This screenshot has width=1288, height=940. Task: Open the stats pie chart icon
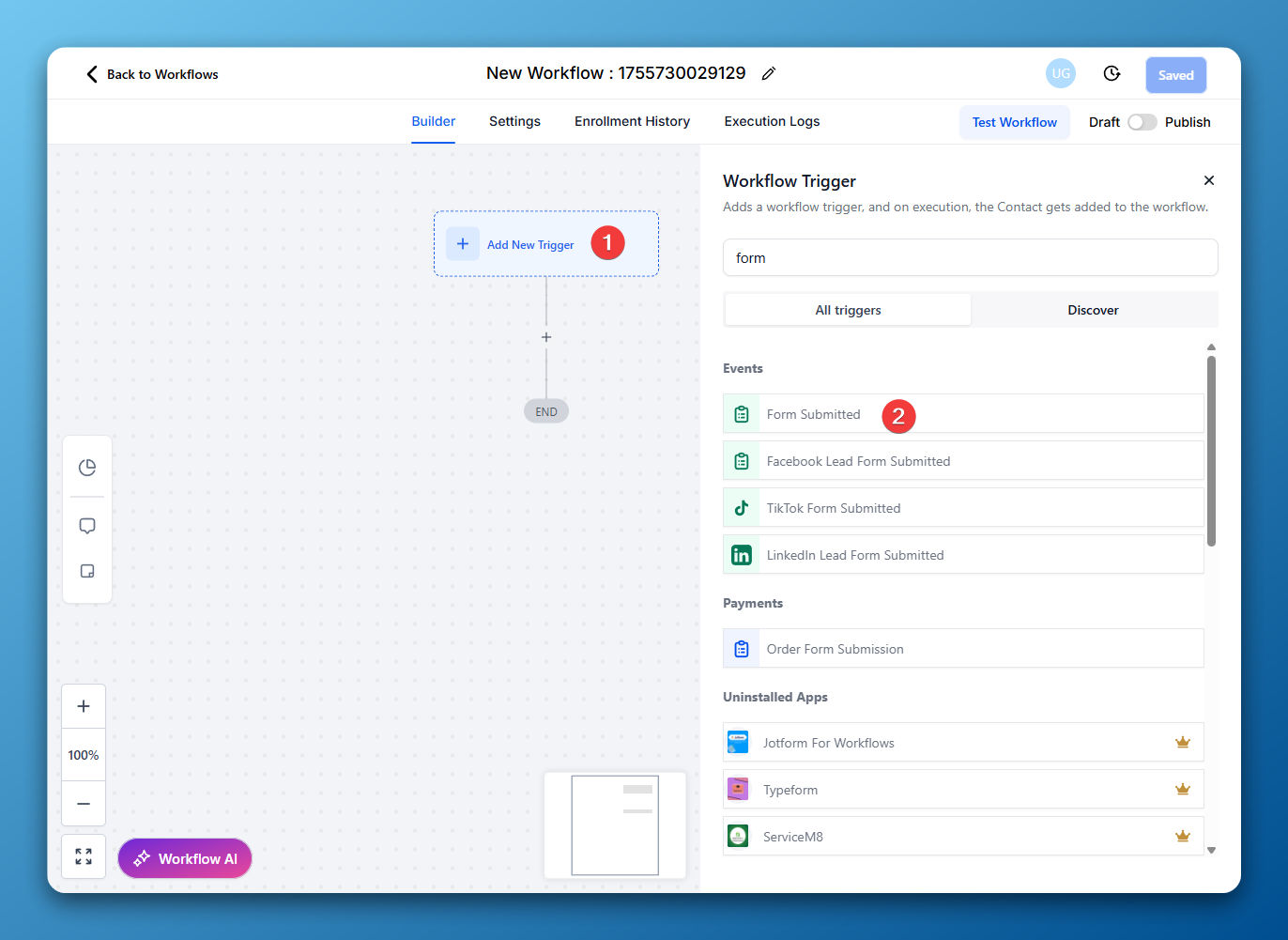(x=87, y=468)
